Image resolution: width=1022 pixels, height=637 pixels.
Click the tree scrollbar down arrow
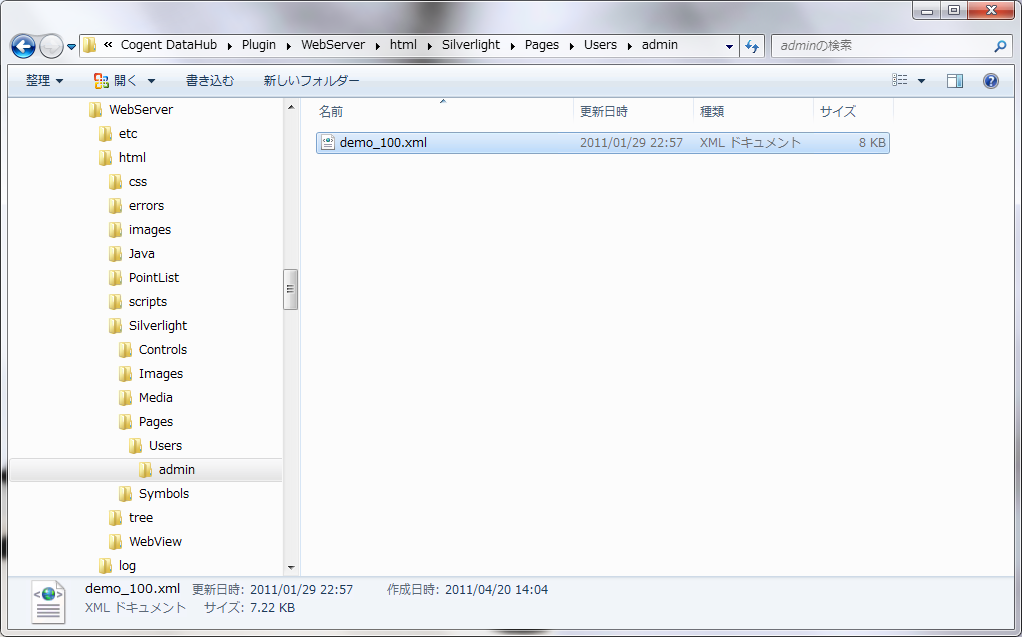tap(291, 568)
